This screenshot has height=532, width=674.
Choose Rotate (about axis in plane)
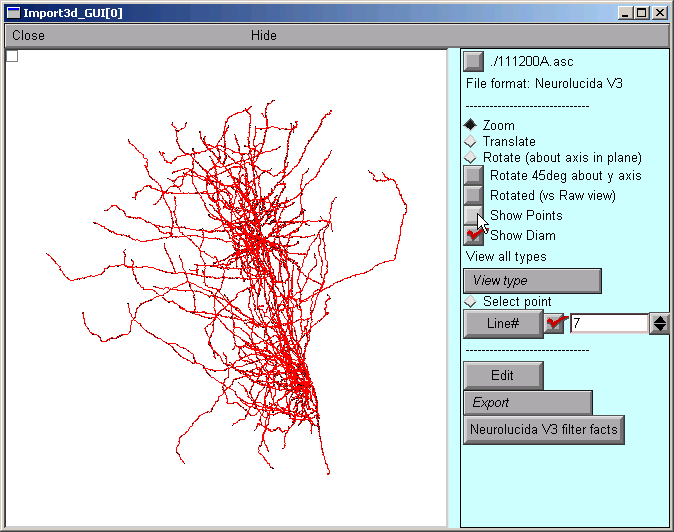click(470, 157)
